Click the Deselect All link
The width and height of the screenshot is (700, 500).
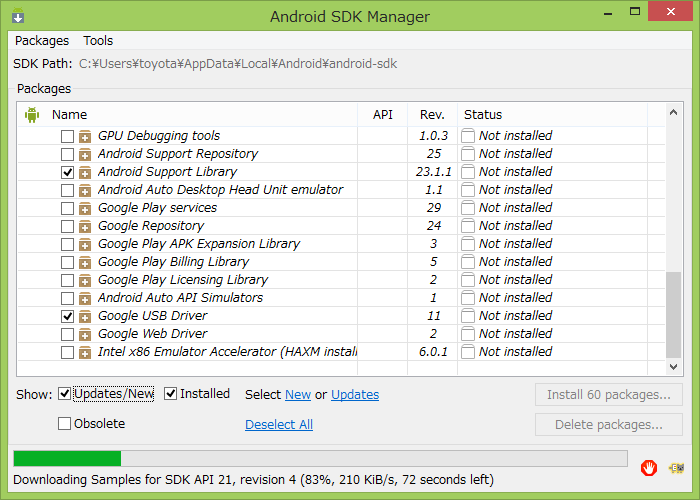279,425
